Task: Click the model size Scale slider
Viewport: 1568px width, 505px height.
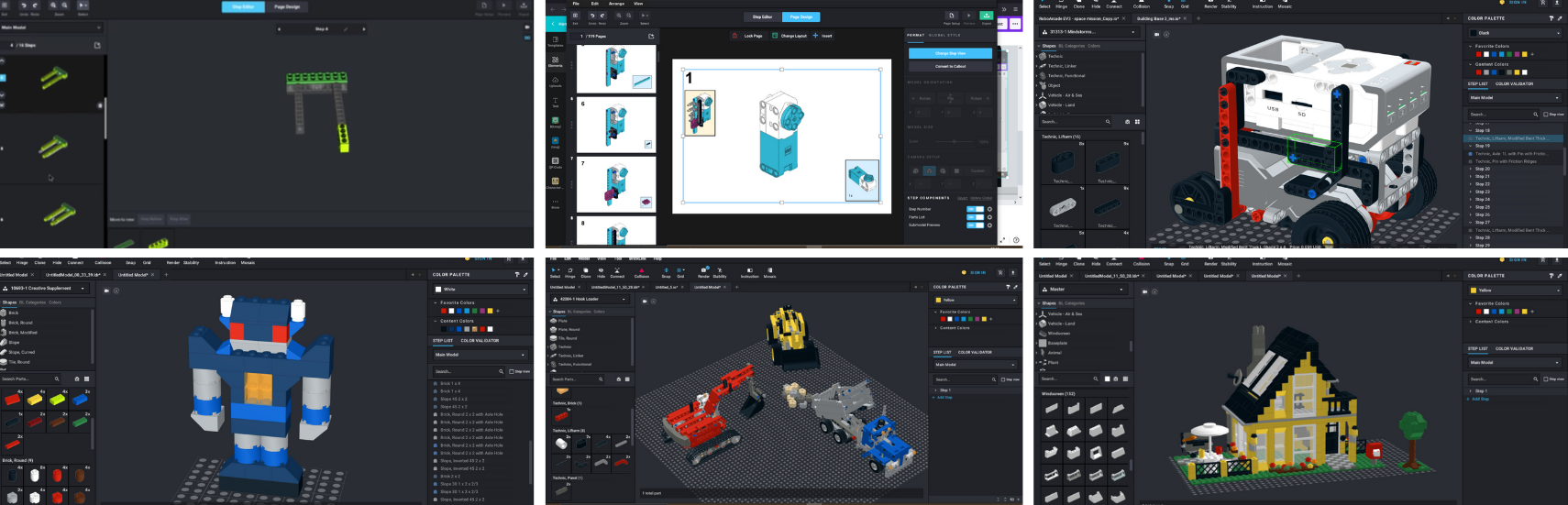Action: click(x=954, y=141)
